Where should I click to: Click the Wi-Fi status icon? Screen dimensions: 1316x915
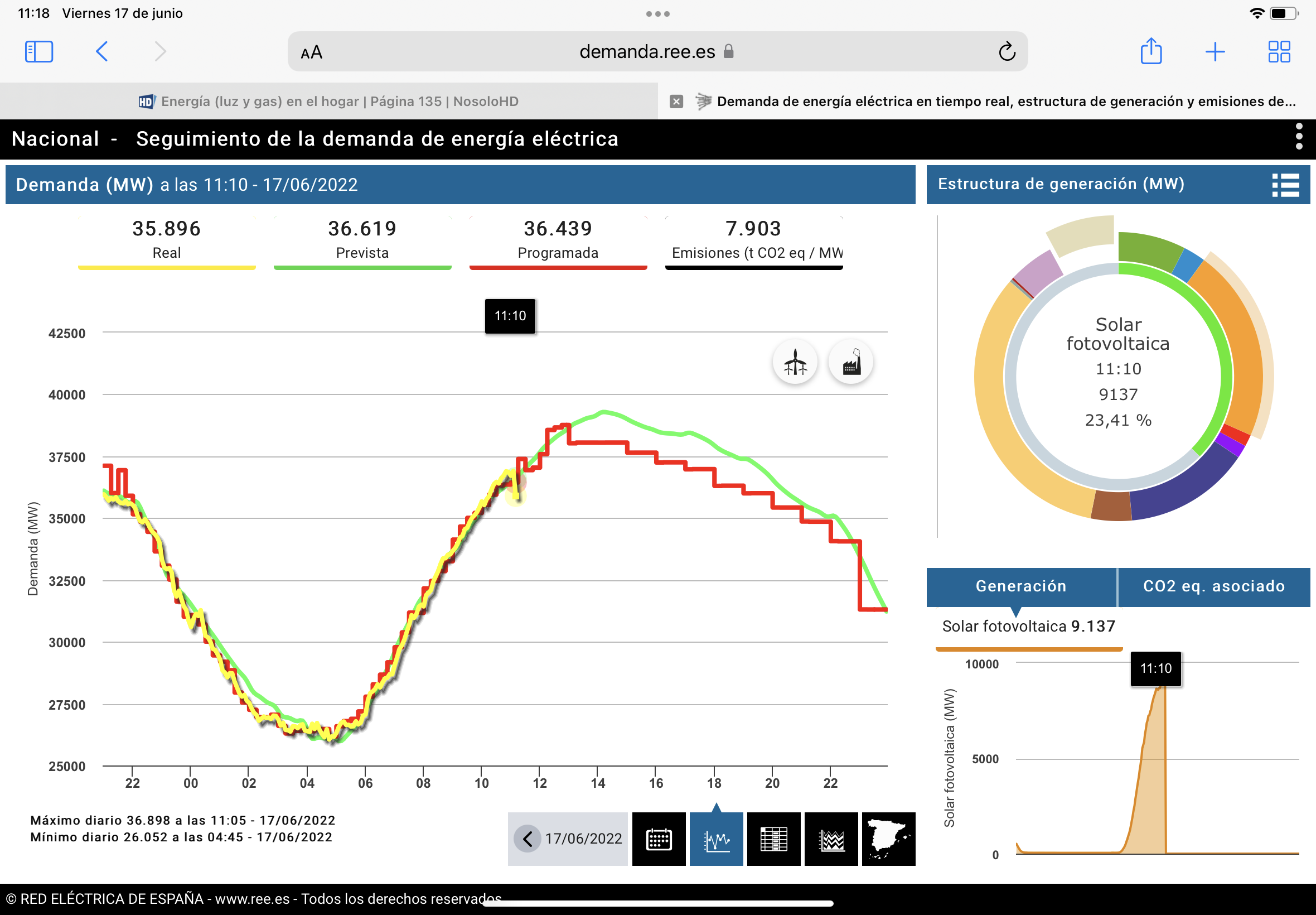(x=1257, y=13)
